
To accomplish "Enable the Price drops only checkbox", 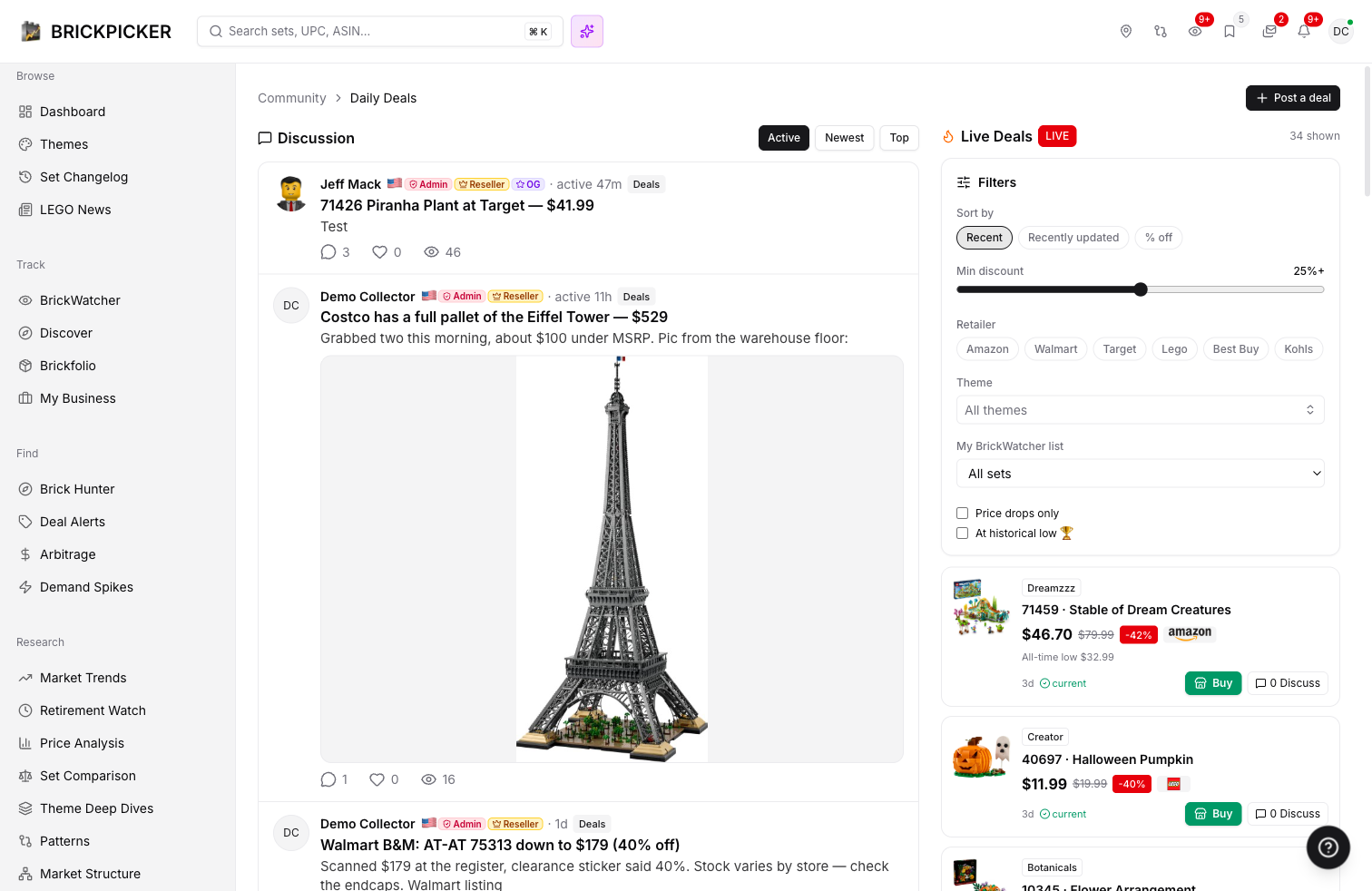I will pos(962,514).
